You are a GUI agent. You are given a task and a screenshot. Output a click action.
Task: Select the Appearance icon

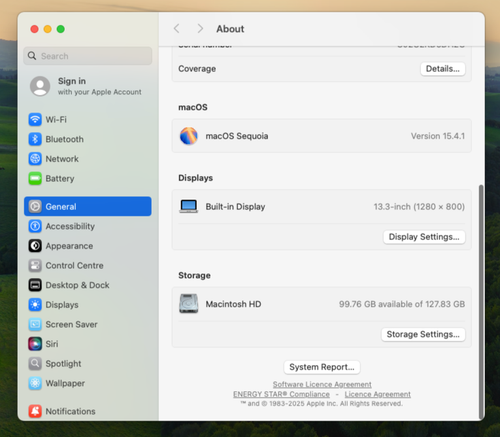pyautogui.click(x=35, y=246)
